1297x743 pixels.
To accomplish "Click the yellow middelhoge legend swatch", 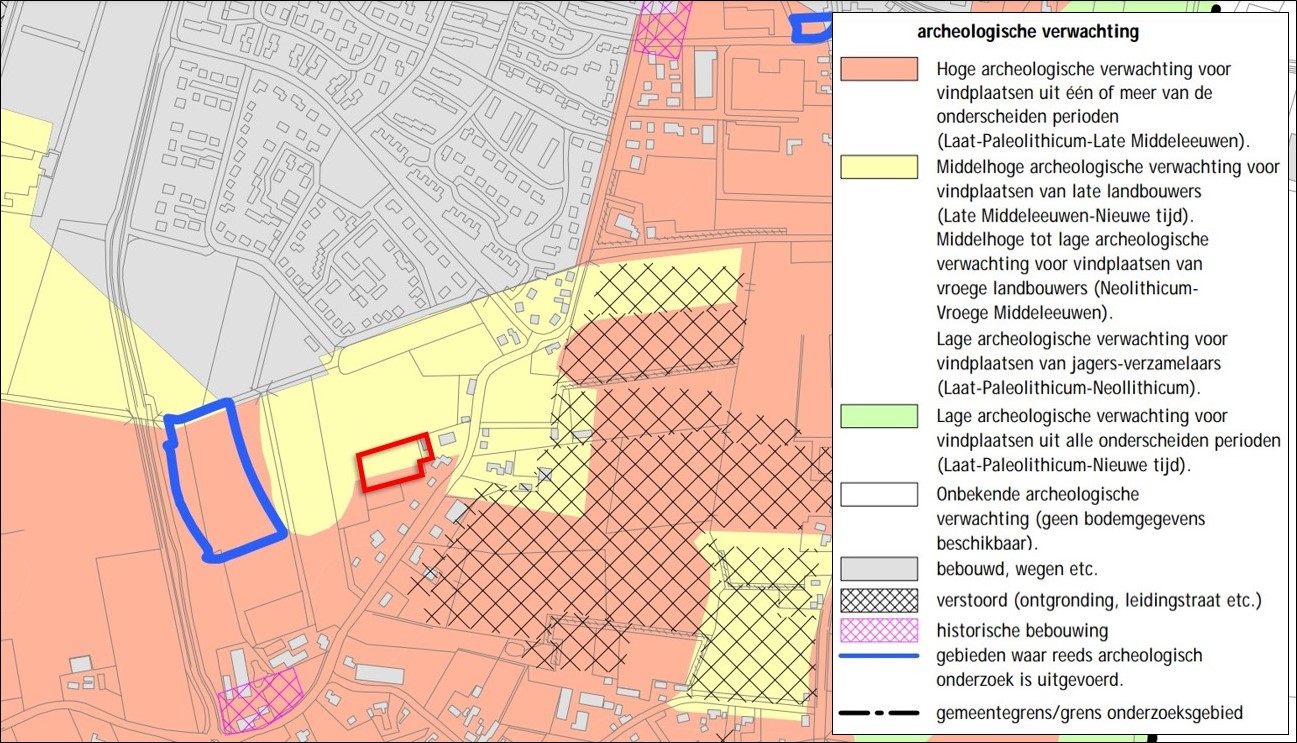I will coord(879,167).
